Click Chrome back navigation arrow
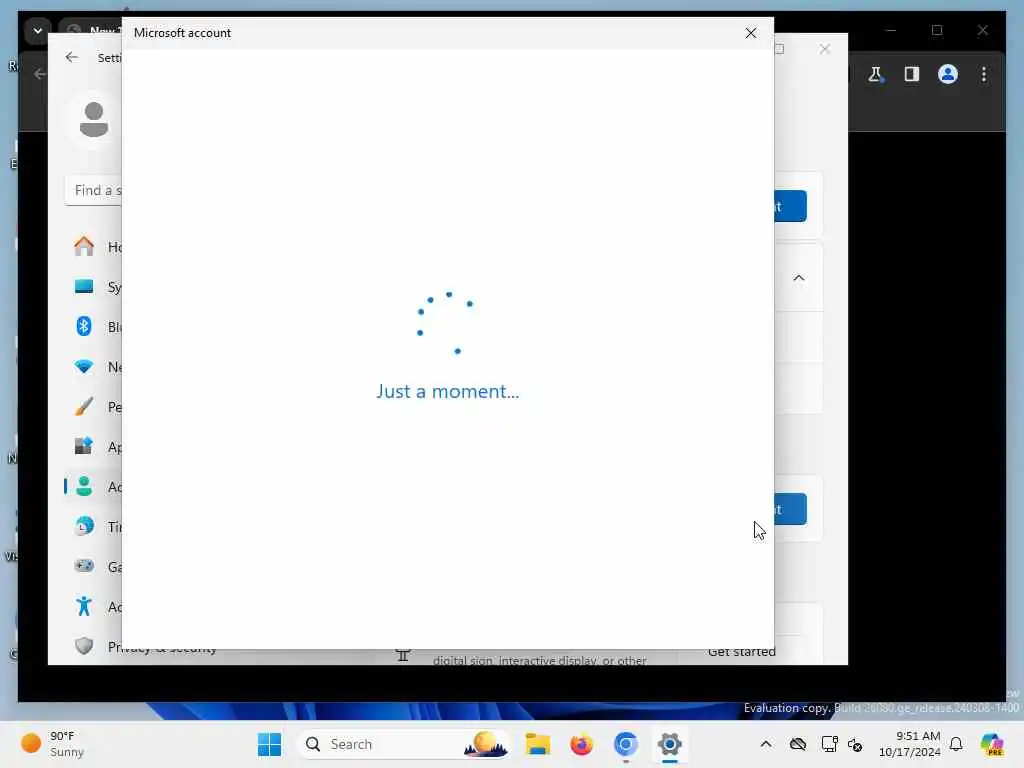This screenshot has height=768, width=1024. coord(39,74)
